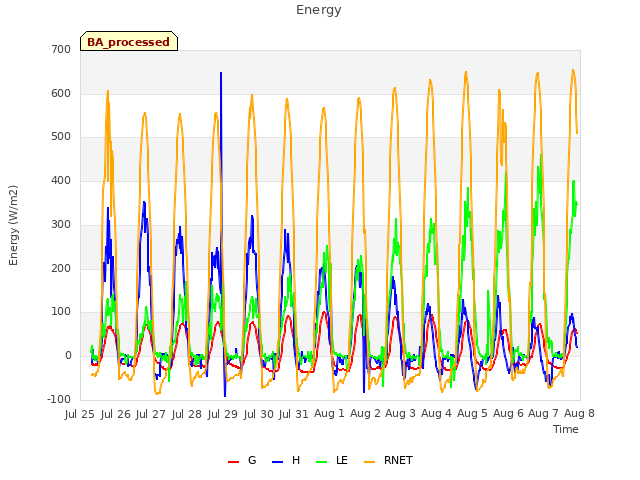Click the Aug 7 x-axis tick label
Viewport: 640px width, 480px height.
[543, 413]
